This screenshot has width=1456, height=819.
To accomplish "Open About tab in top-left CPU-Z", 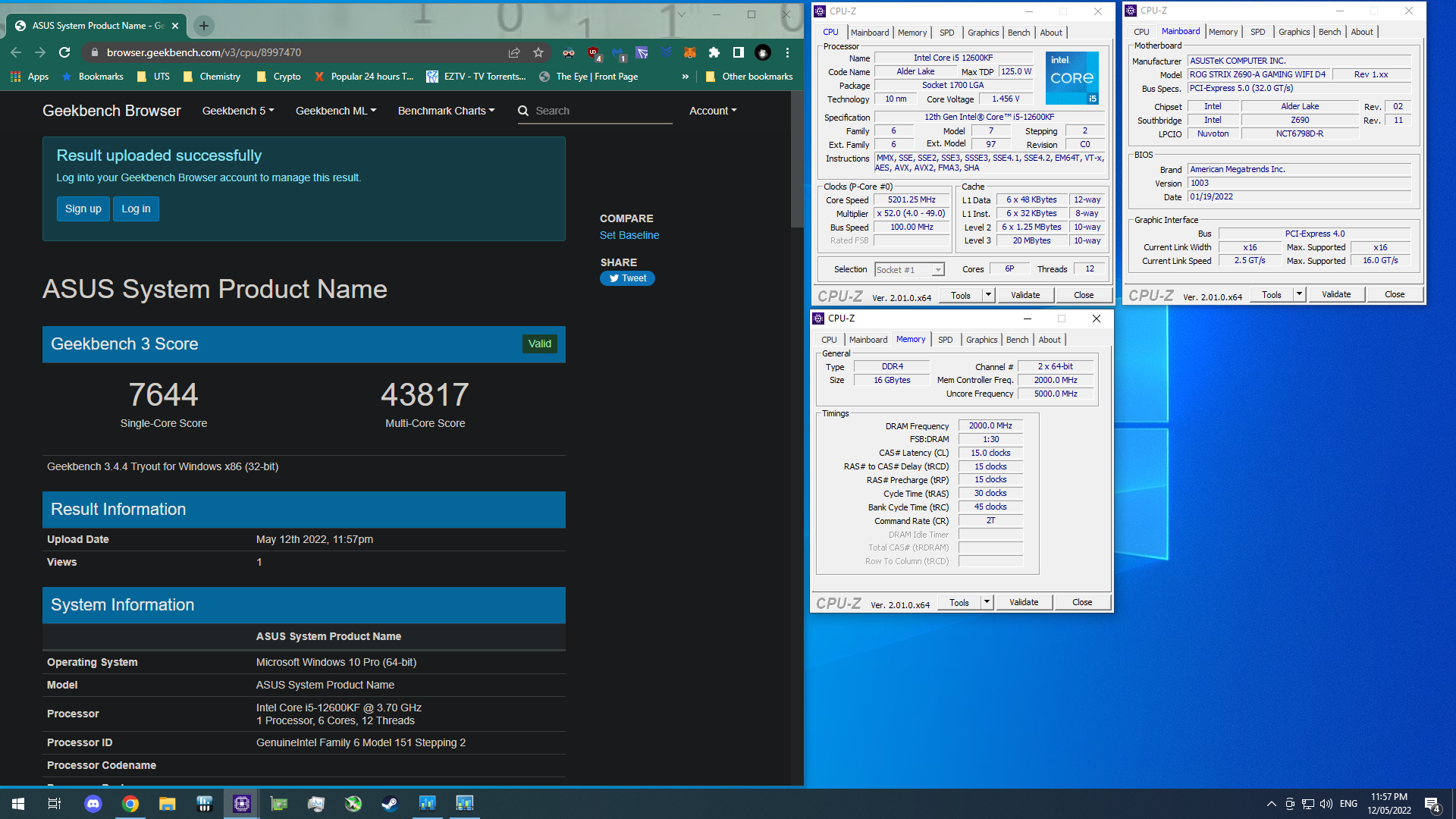I will click(1050, 33).
